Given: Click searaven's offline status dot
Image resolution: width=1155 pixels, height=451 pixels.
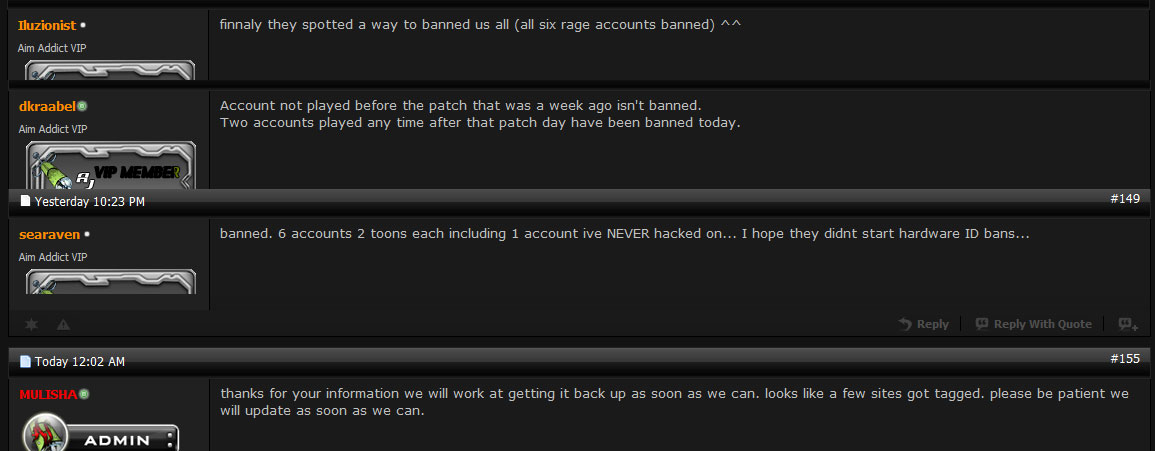Looking at the screenshot, I should click(x=87, y=235).
